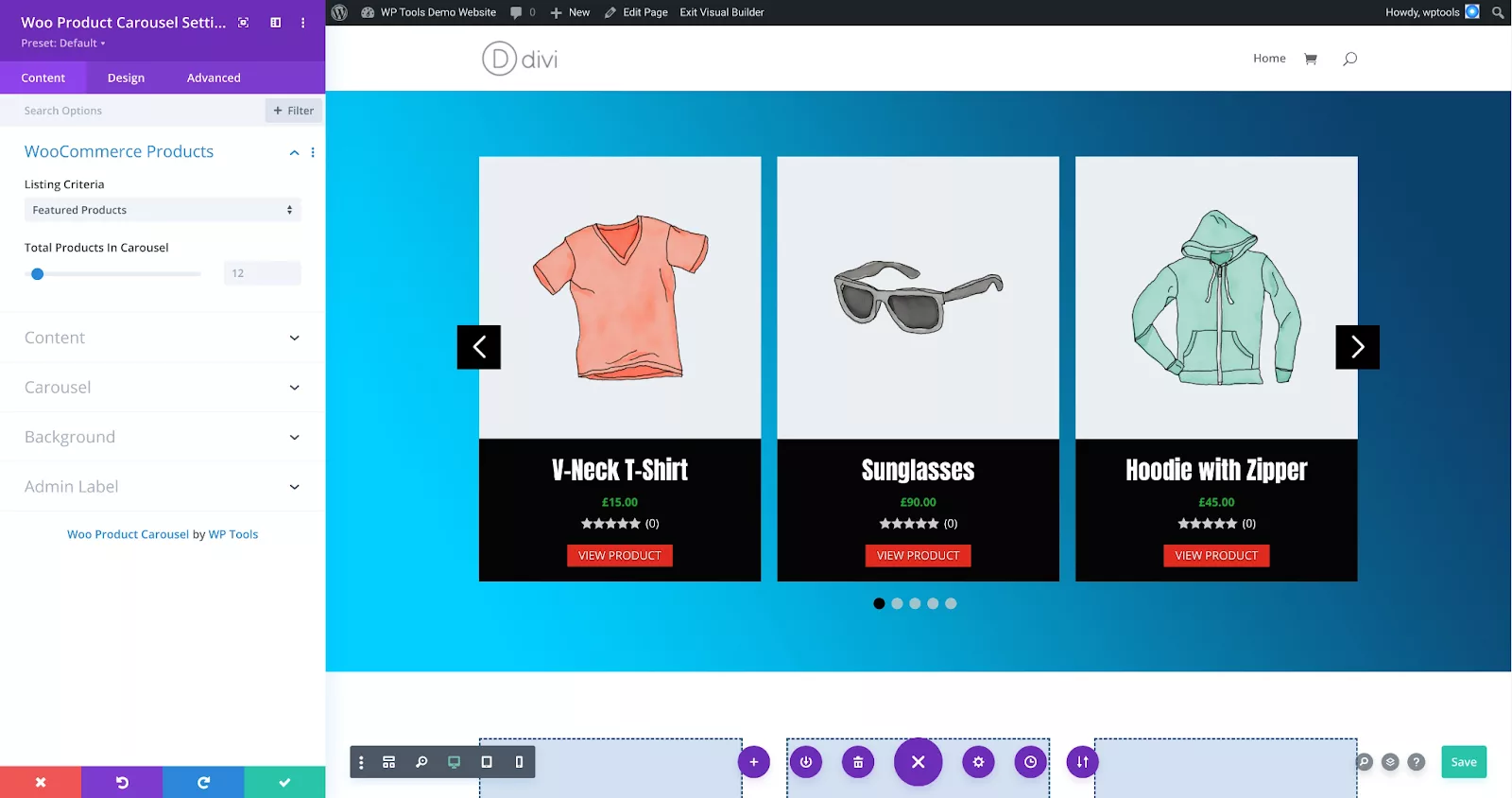
Task: Click the admin bar search icon
Action: (x=1498, y=12)
